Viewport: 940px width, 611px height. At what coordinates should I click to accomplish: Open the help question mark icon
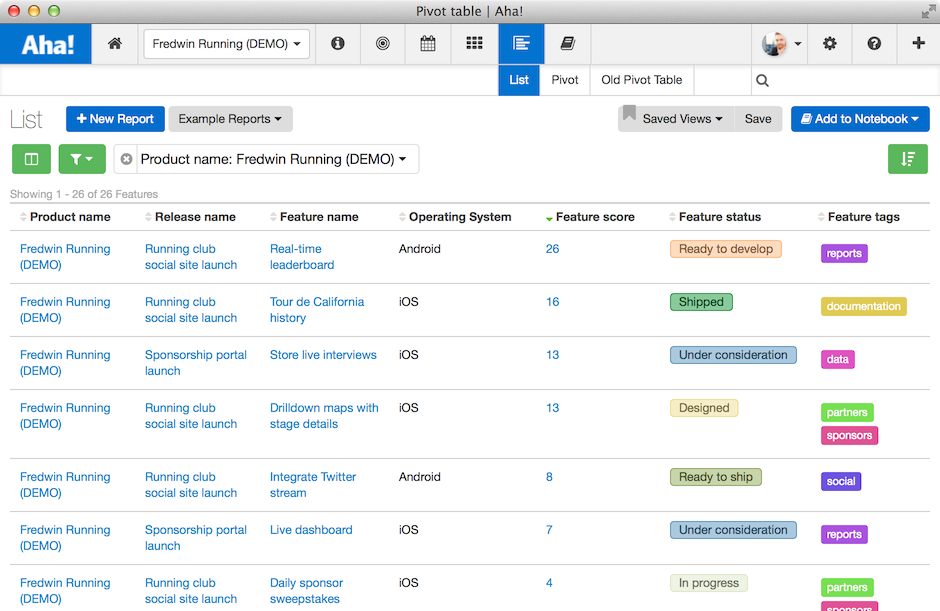click(x=874, y=44)
